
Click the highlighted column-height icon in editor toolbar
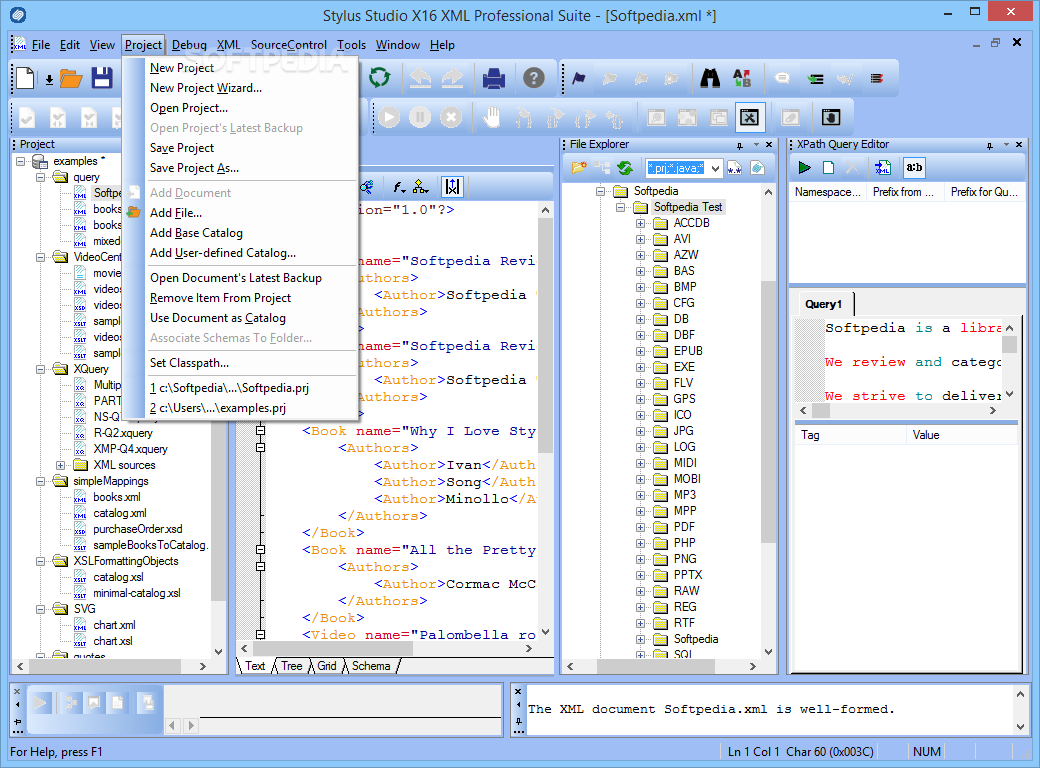pyautogui.click(x=452, y=188)
